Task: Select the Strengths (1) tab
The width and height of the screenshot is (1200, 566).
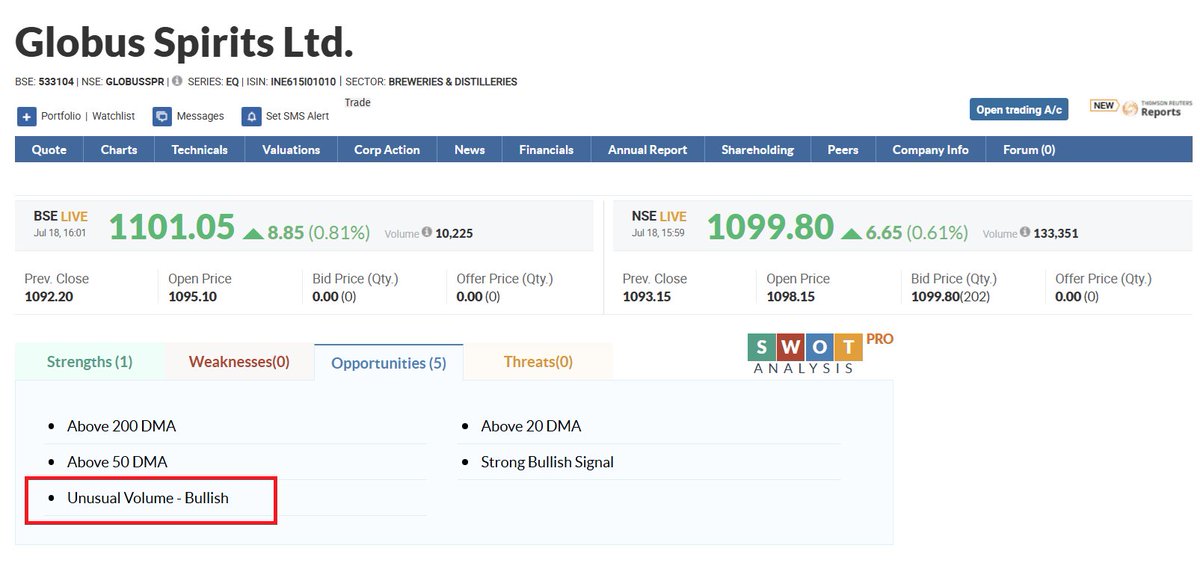Action: (89, 362)
